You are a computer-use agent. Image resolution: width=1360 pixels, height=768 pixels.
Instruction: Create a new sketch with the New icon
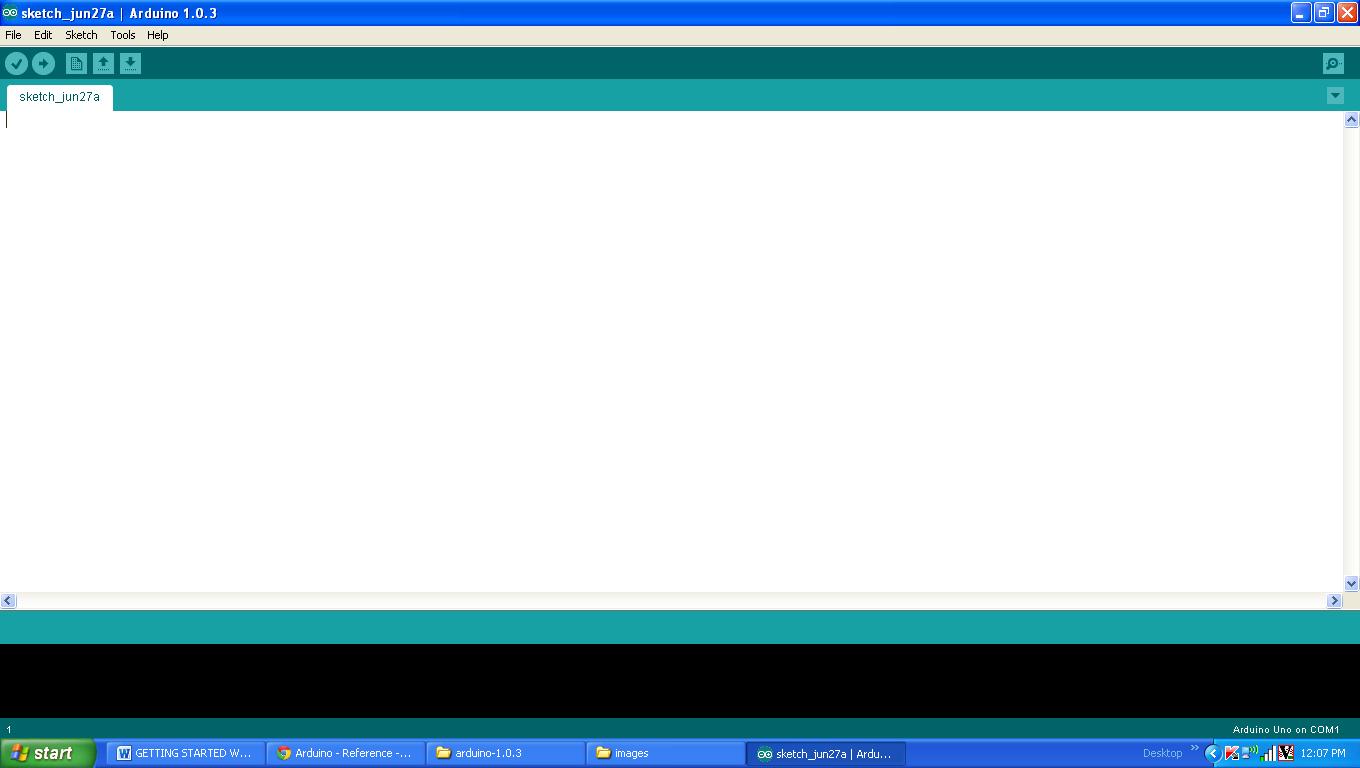click(x=76, y=64)
